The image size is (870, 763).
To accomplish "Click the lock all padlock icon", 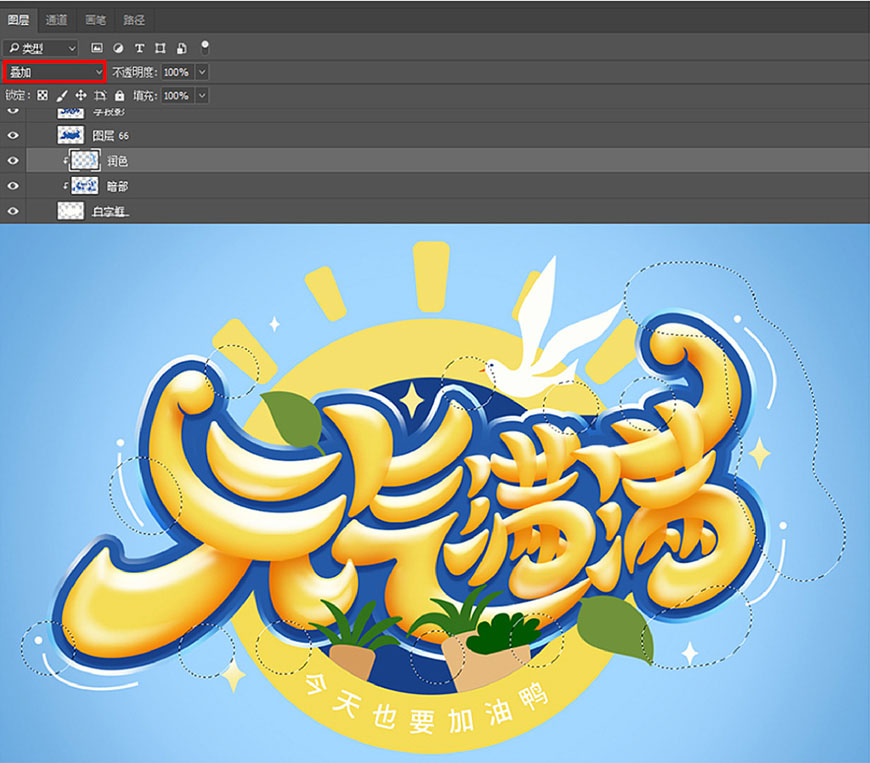I will click(x=119, y=95).
